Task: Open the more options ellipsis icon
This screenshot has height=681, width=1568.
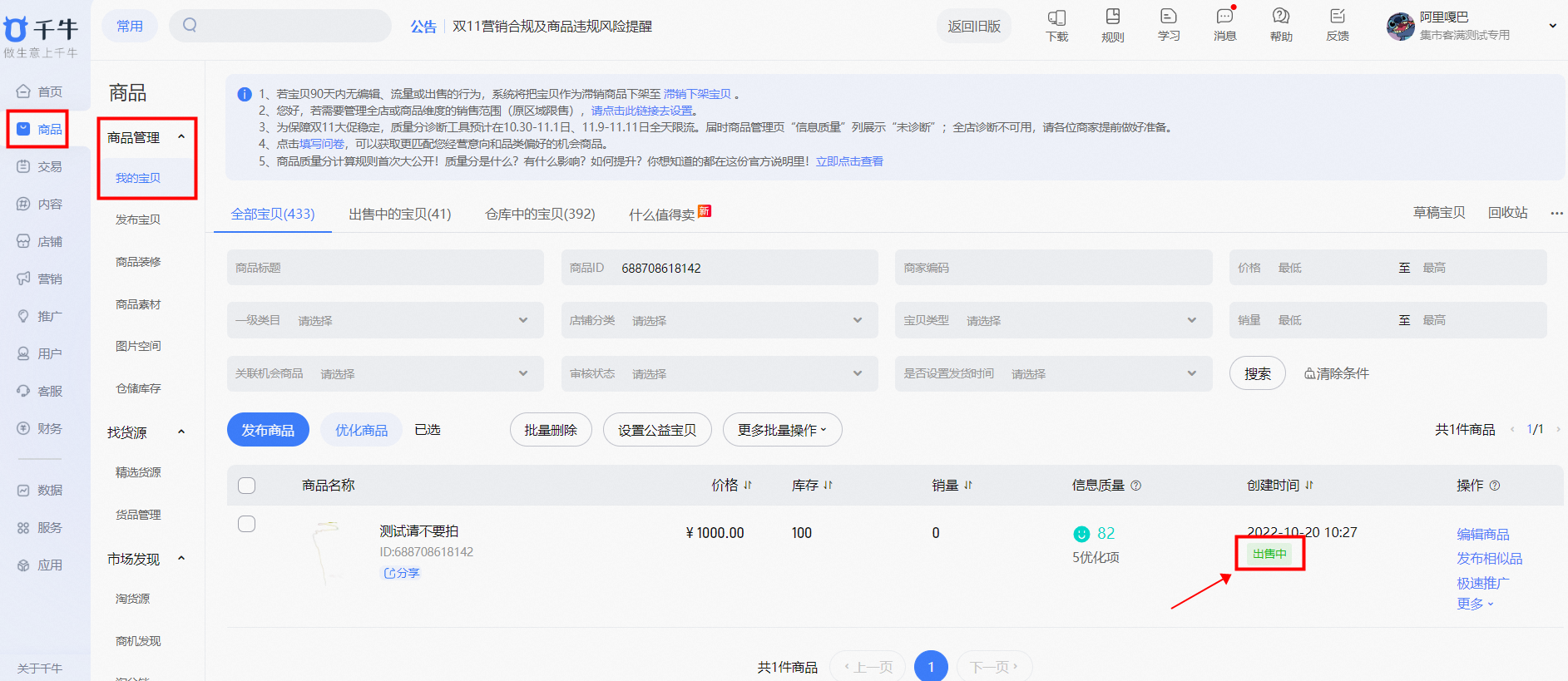Action: click(x=1556, y=214)
